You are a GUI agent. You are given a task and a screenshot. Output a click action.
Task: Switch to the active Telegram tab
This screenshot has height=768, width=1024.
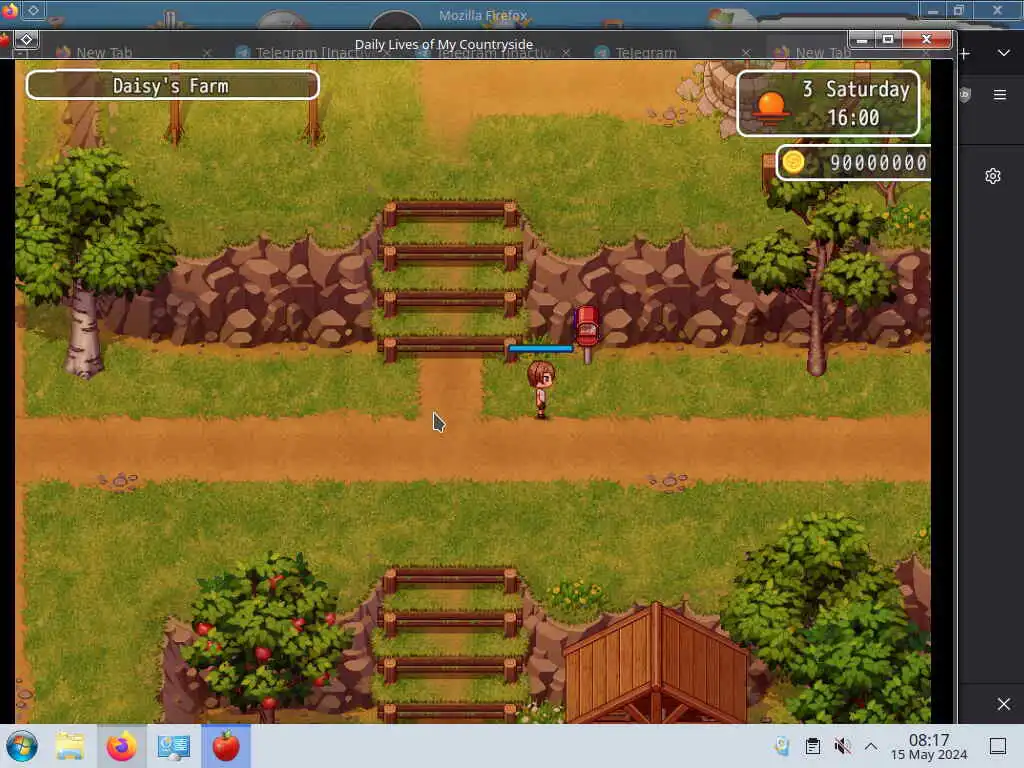coord(646,53)
